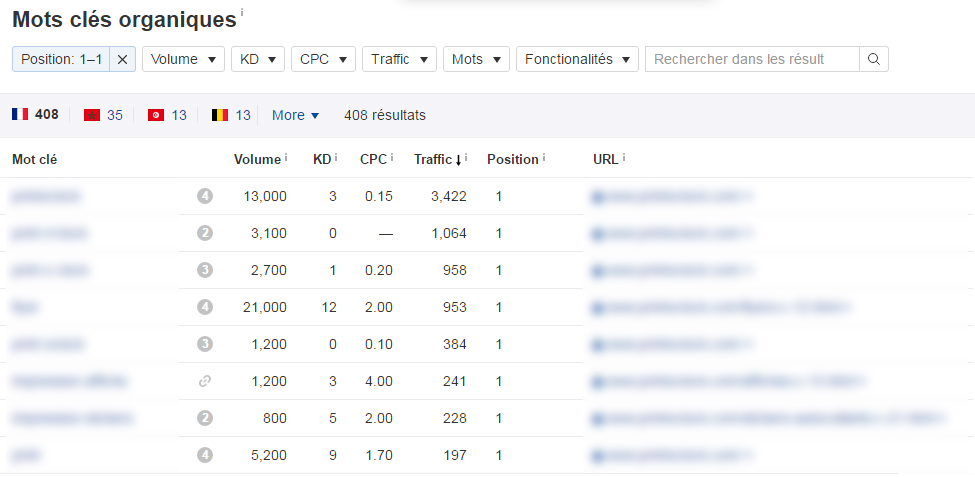Open URL link in traffic 228 row
The image size is (975, 477).
pos(770,419)
